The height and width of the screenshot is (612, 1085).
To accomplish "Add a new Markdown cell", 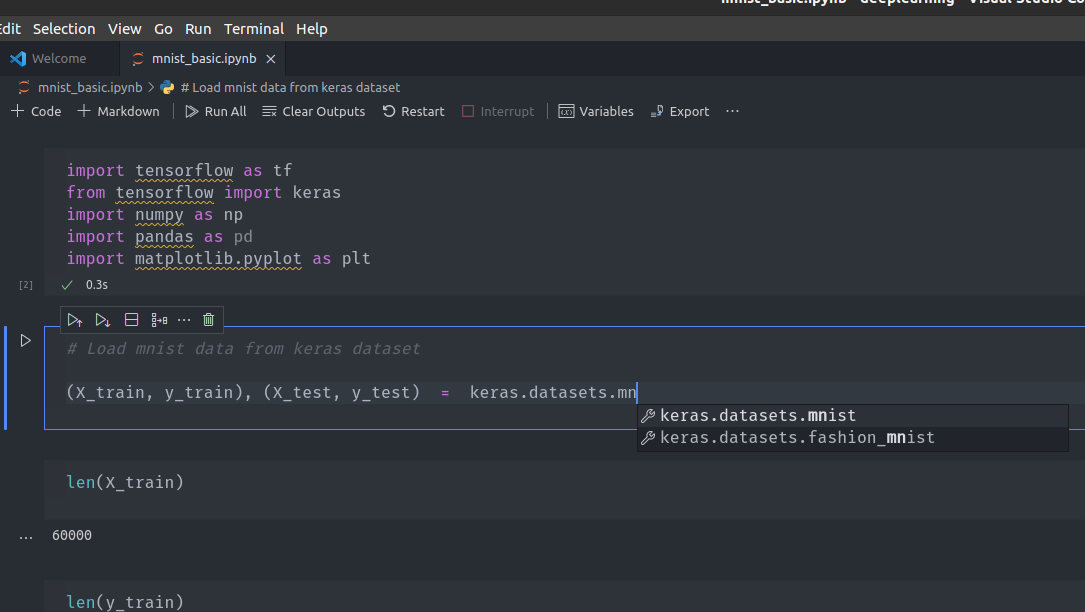I will [x=118, y=111].
